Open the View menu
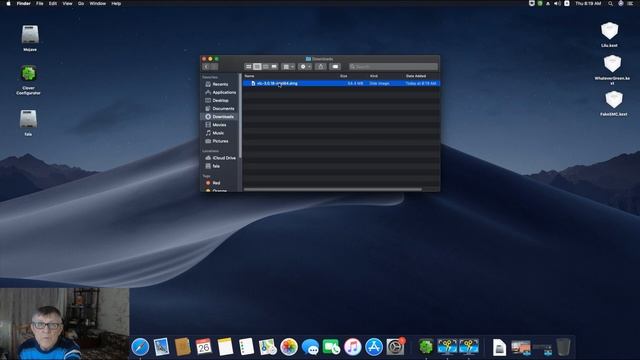 click(67, 3)
